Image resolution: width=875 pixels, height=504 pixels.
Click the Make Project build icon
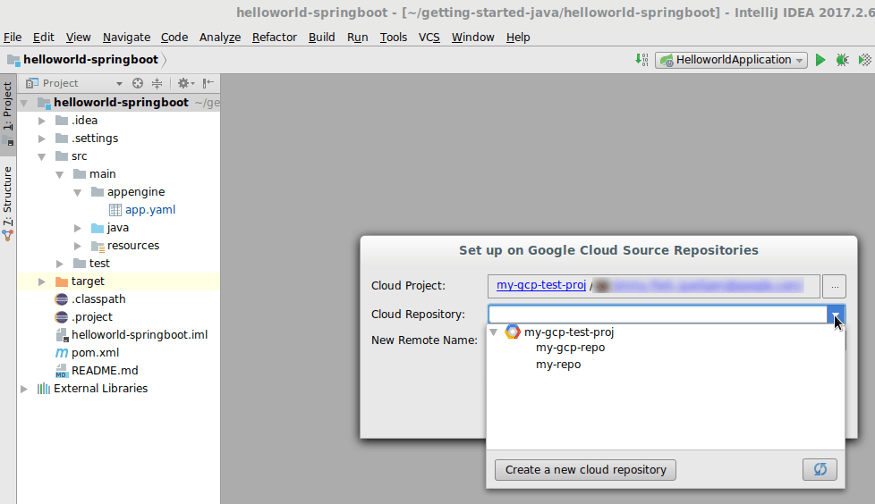[642, 59]
